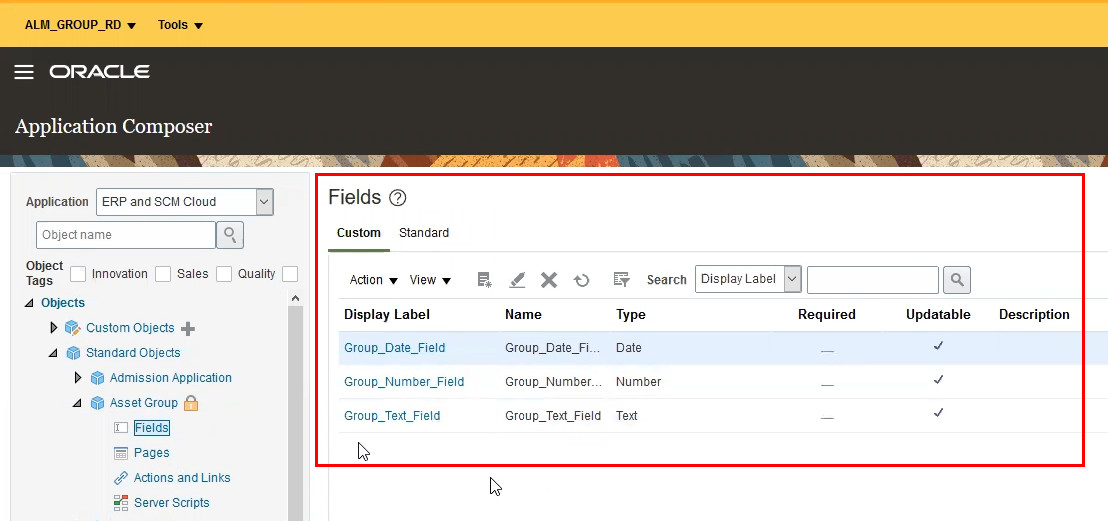1108x521 pixels.
Task: Click the Oracle logo
Action: point(100,72)
